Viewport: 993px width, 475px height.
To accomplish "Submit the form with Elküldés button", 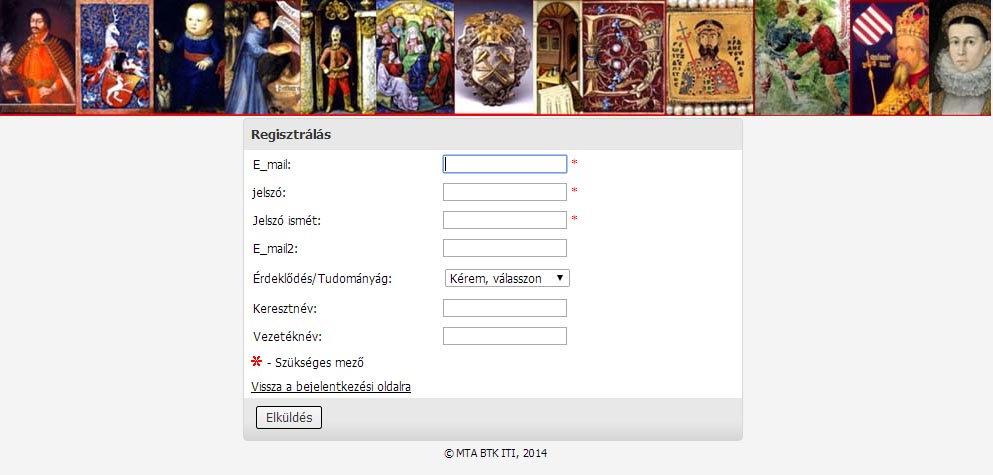I will click(289, 417).
